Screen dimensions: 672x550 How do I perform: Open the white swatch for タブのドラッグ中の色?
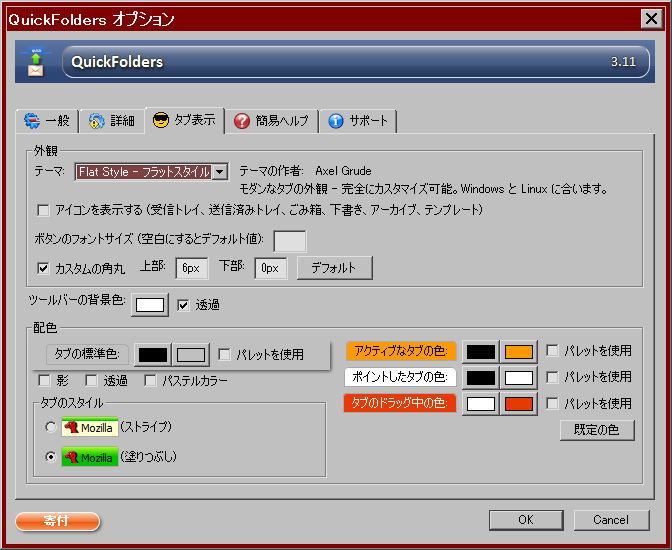coord(480,404)
